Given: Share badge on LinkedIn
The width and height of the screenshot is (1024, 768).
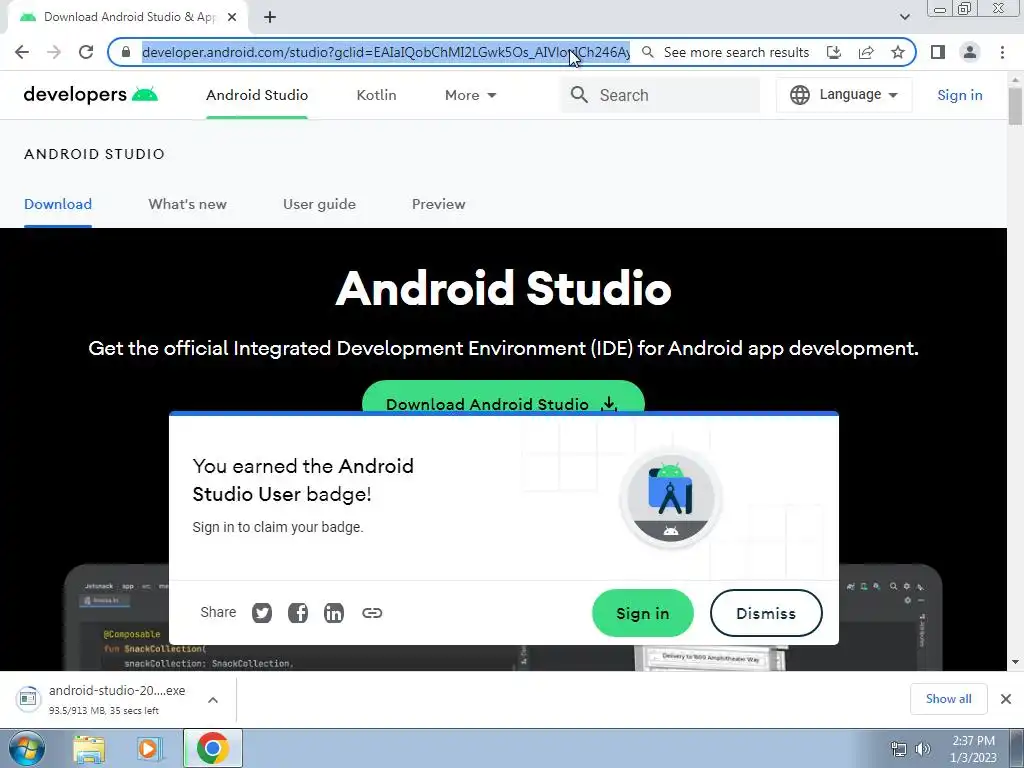Looking at the screenshot, I should (x=334, y=613).
